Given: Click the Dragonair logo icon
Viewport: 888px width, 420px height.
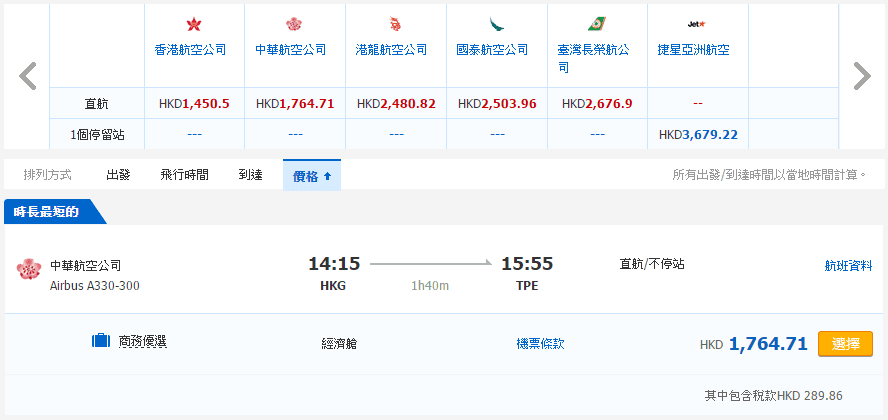Looking at the screenshot, I should pyautogui.click(x=395, y=25).
